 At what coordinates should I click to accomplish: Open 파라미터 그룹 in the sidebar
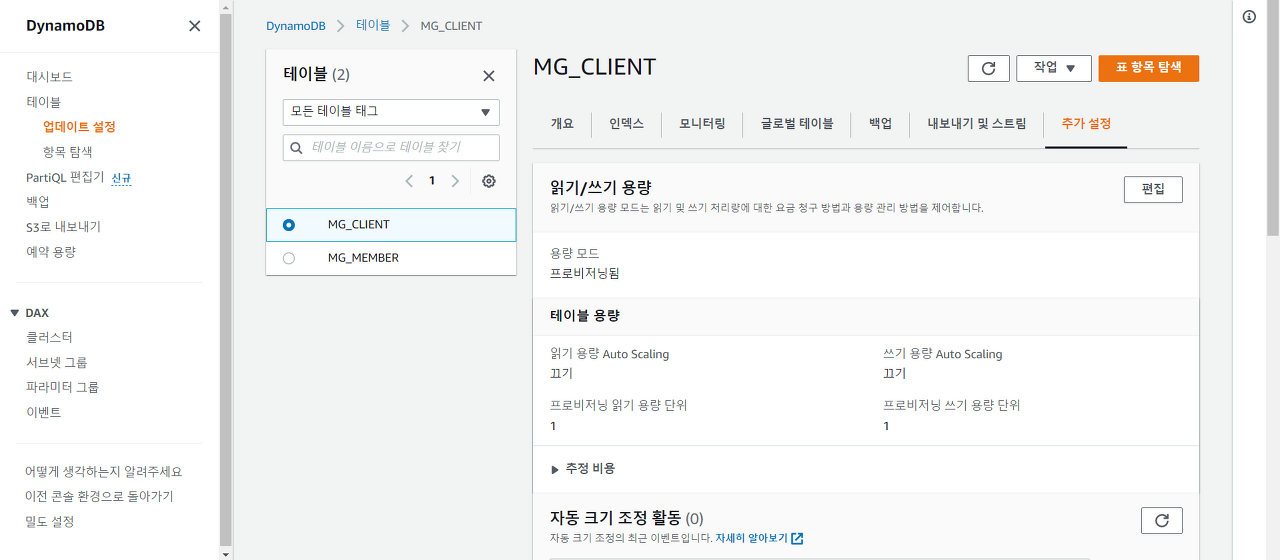tap(62, 387)
